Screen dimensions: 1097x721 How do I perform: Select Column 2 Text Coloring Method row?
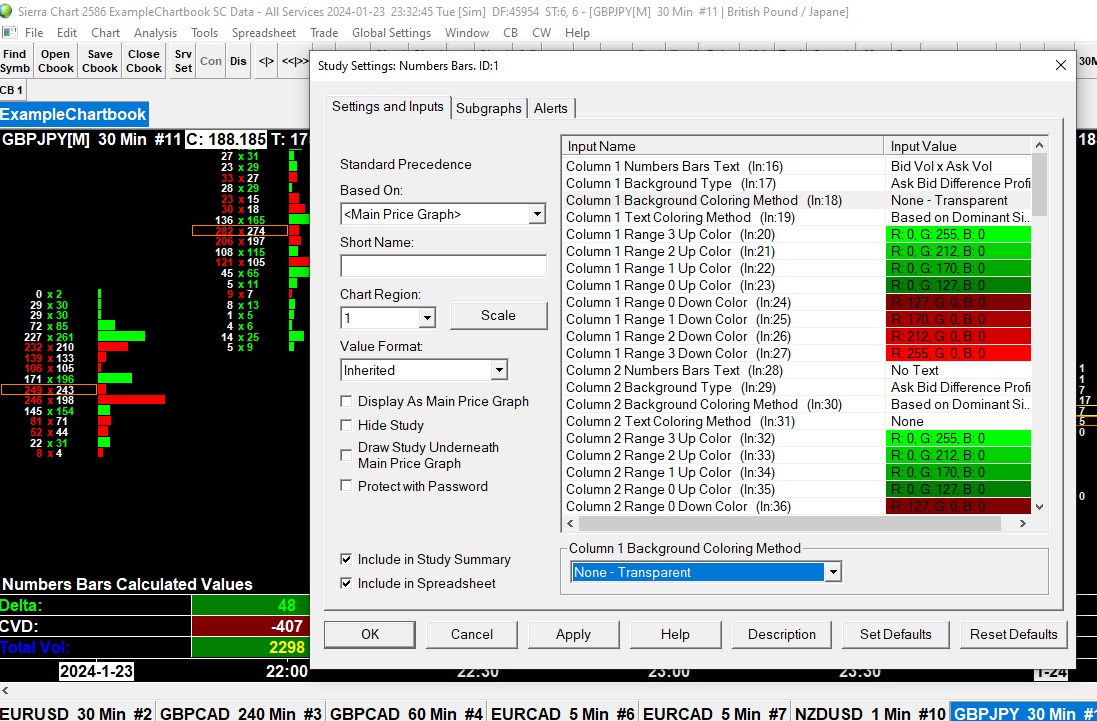(797, 422)
